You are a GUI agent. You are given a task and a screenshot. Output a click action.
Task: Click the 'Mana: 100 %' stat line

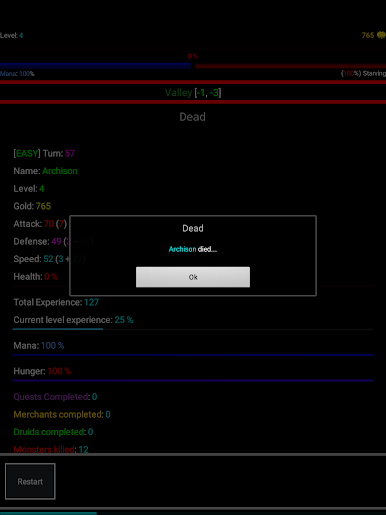coord(39,346)
